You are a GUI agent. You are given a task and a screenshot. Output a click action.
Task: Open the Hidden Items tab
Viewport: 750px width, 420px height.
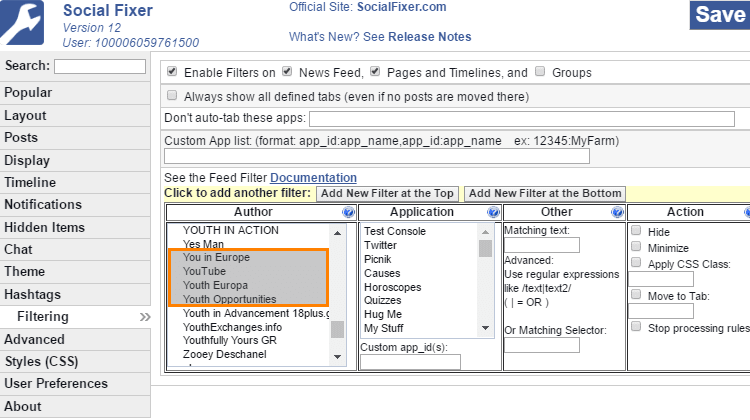75,228
